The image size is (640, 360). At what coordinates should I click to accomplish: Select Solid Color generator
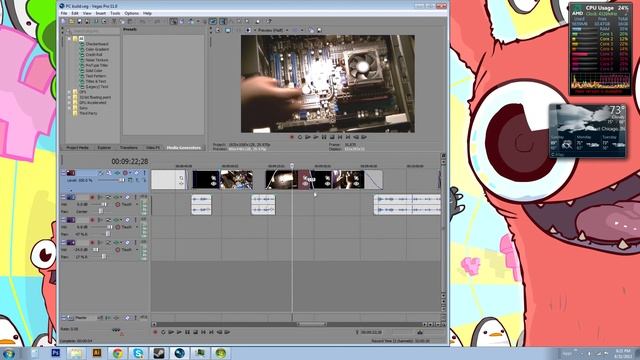94,71
